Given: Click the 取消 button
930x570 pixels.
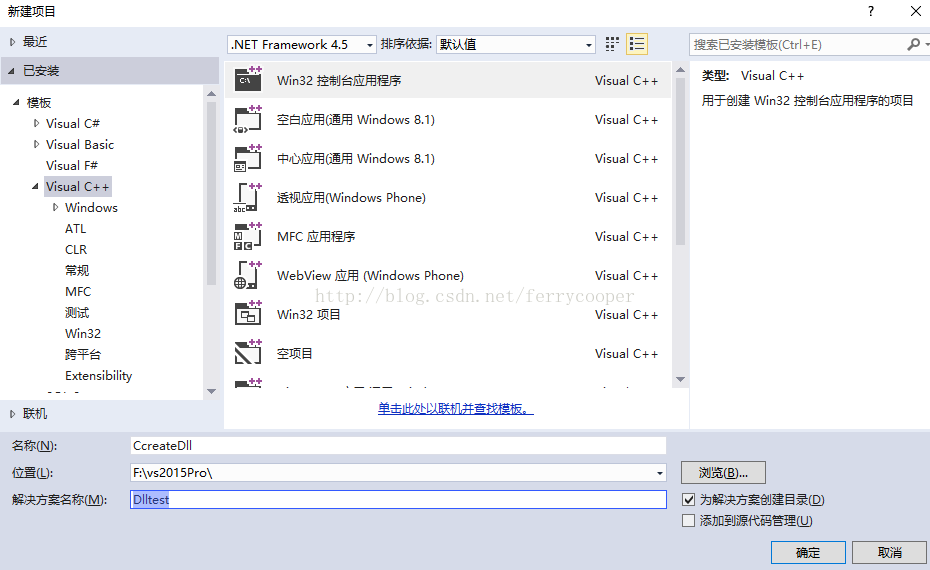Looking at the screenshot, I should point(889,553).
